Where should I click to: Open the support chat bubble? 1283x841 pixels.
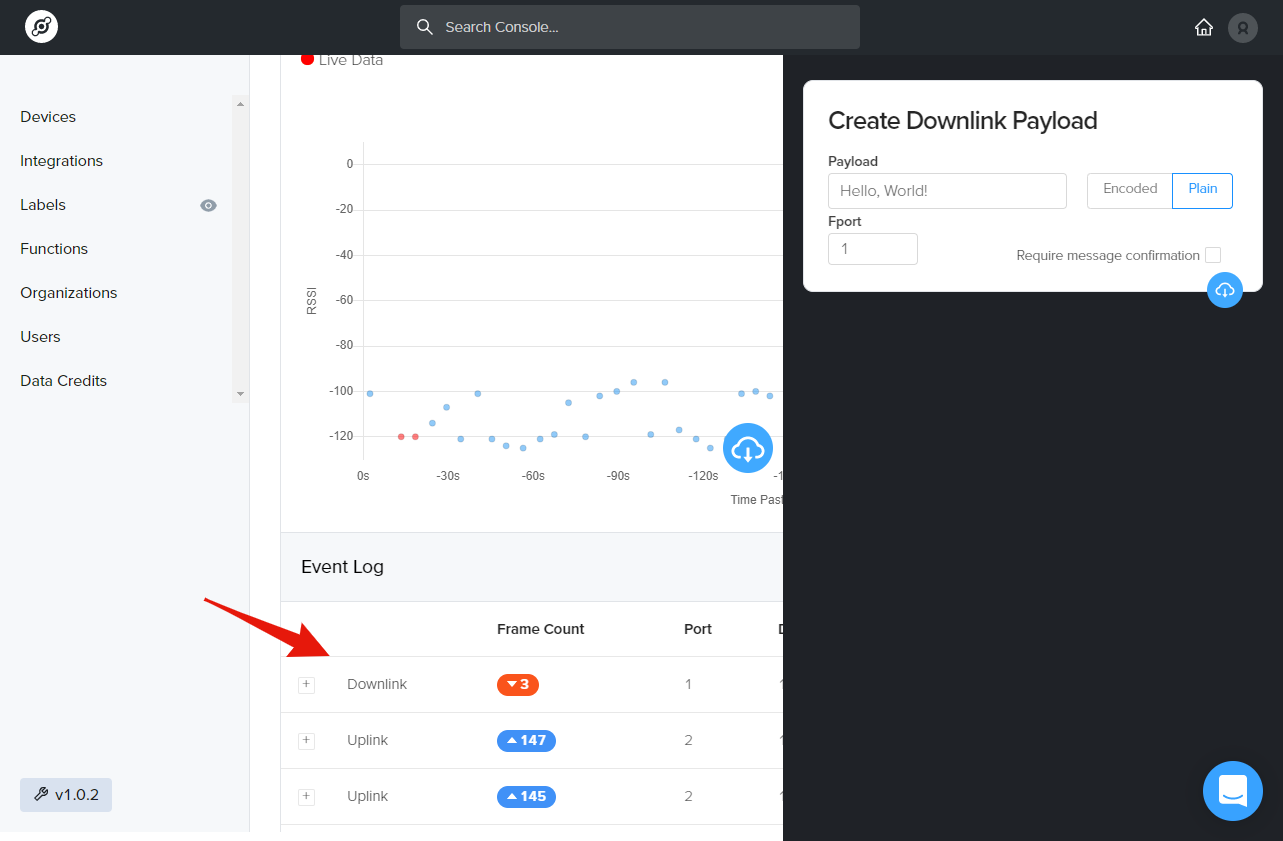1232,790
